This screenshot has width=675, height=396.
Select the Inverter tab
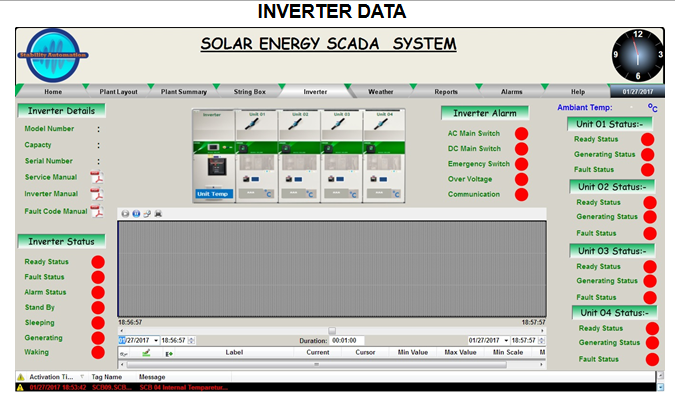[315, 92]
